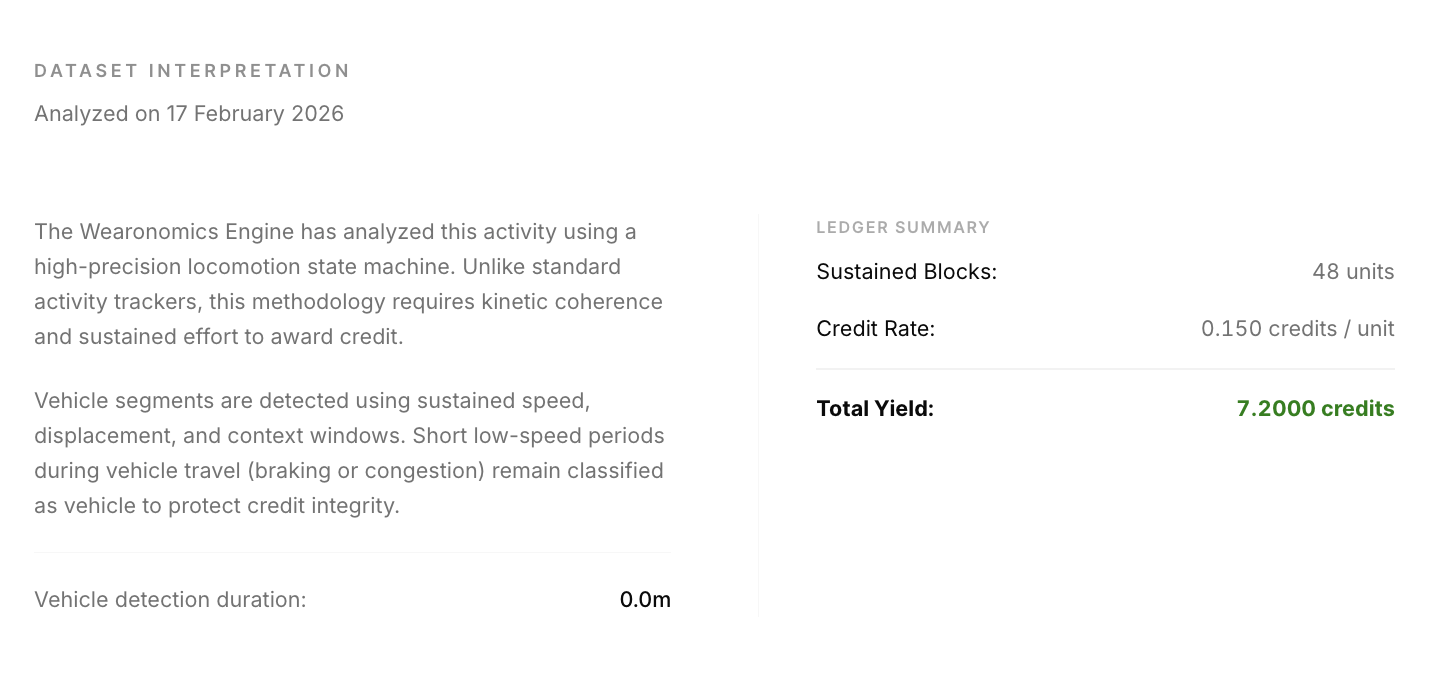This screenshot has width=1430, height=680.
Task: Select the Sustained Blocks label
Action: pyautogui.click(x=906, y=272)
